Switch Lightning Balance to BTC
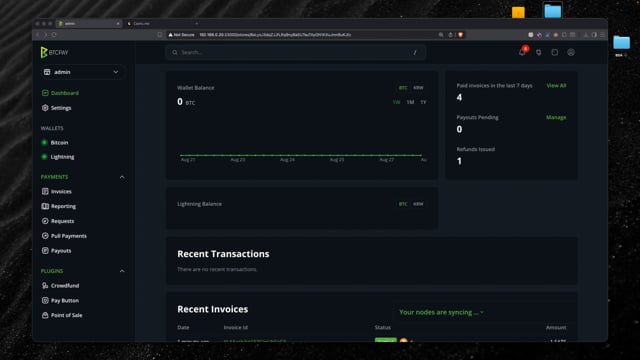Image resolution: width=640 pixels, height=360 pixels. click(x=403, y=204)
